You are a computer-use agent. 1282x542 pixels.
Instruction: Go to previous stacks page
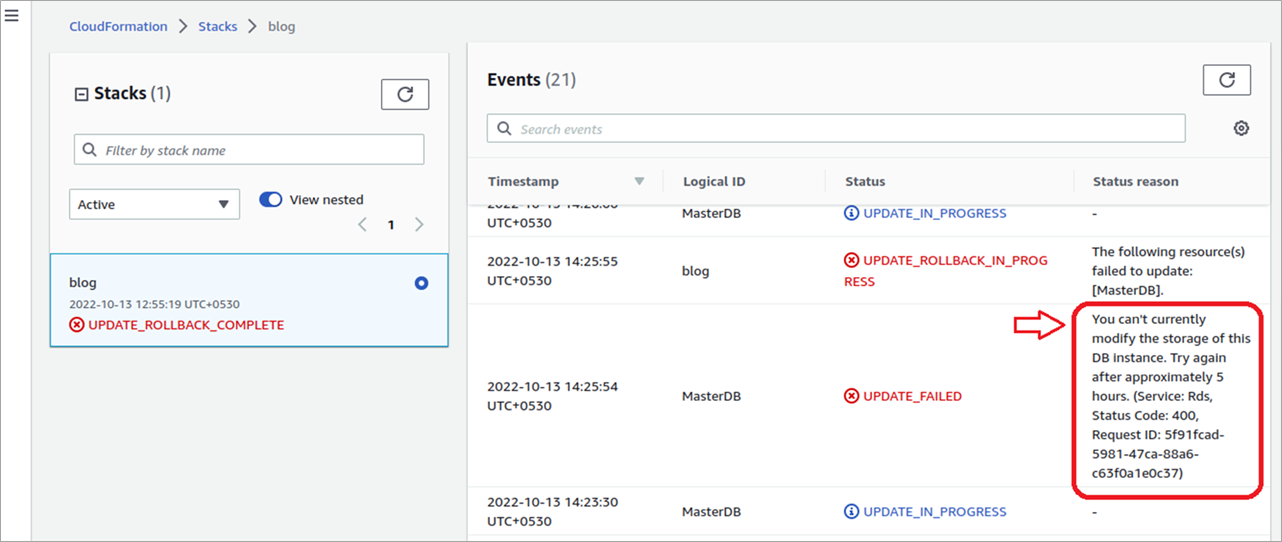[363, 224]
